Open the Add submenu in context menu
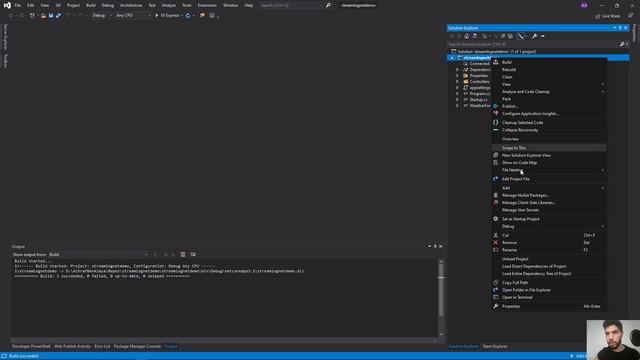 point(549,188)
